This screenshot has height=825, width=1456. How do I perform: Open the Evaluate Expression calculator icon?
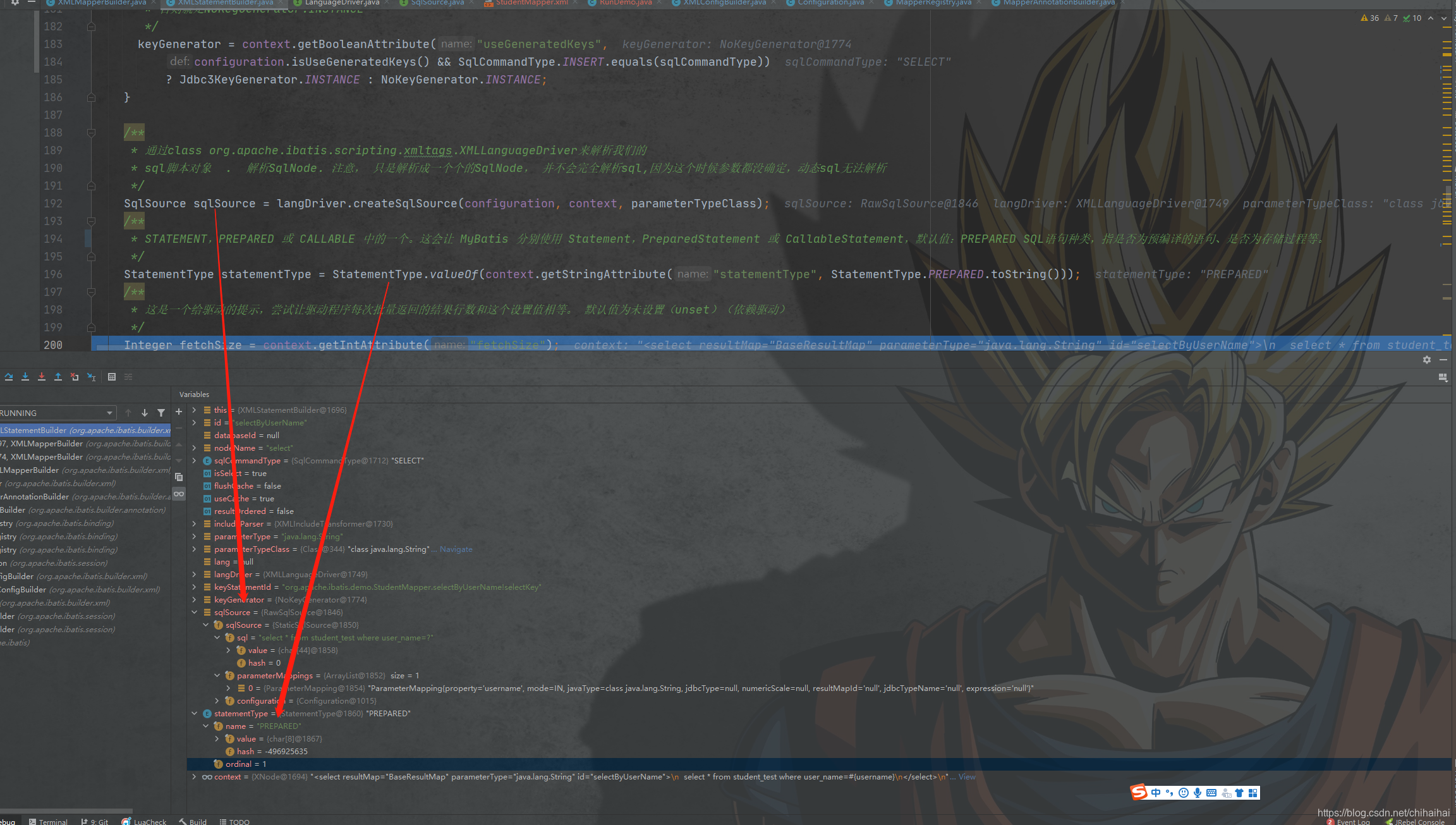[112, 377]
